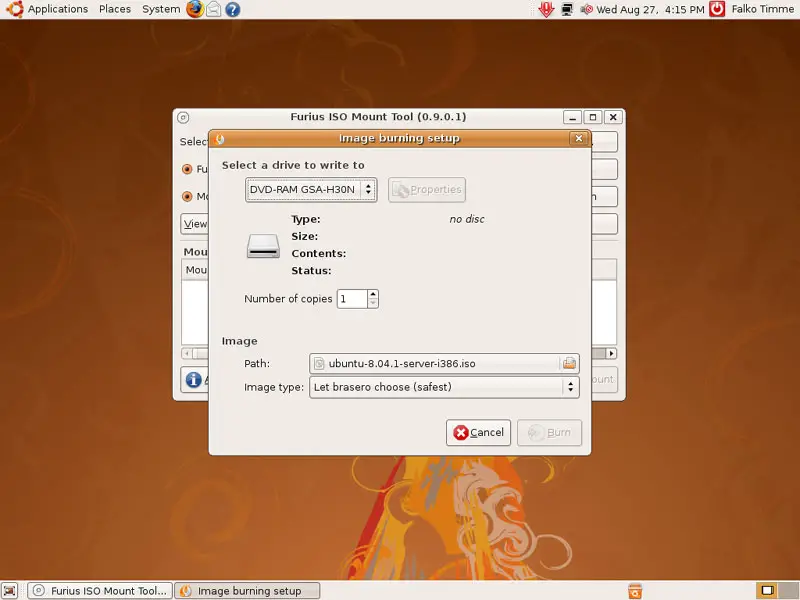Select first radio button in Furius window

pos(187,169)
